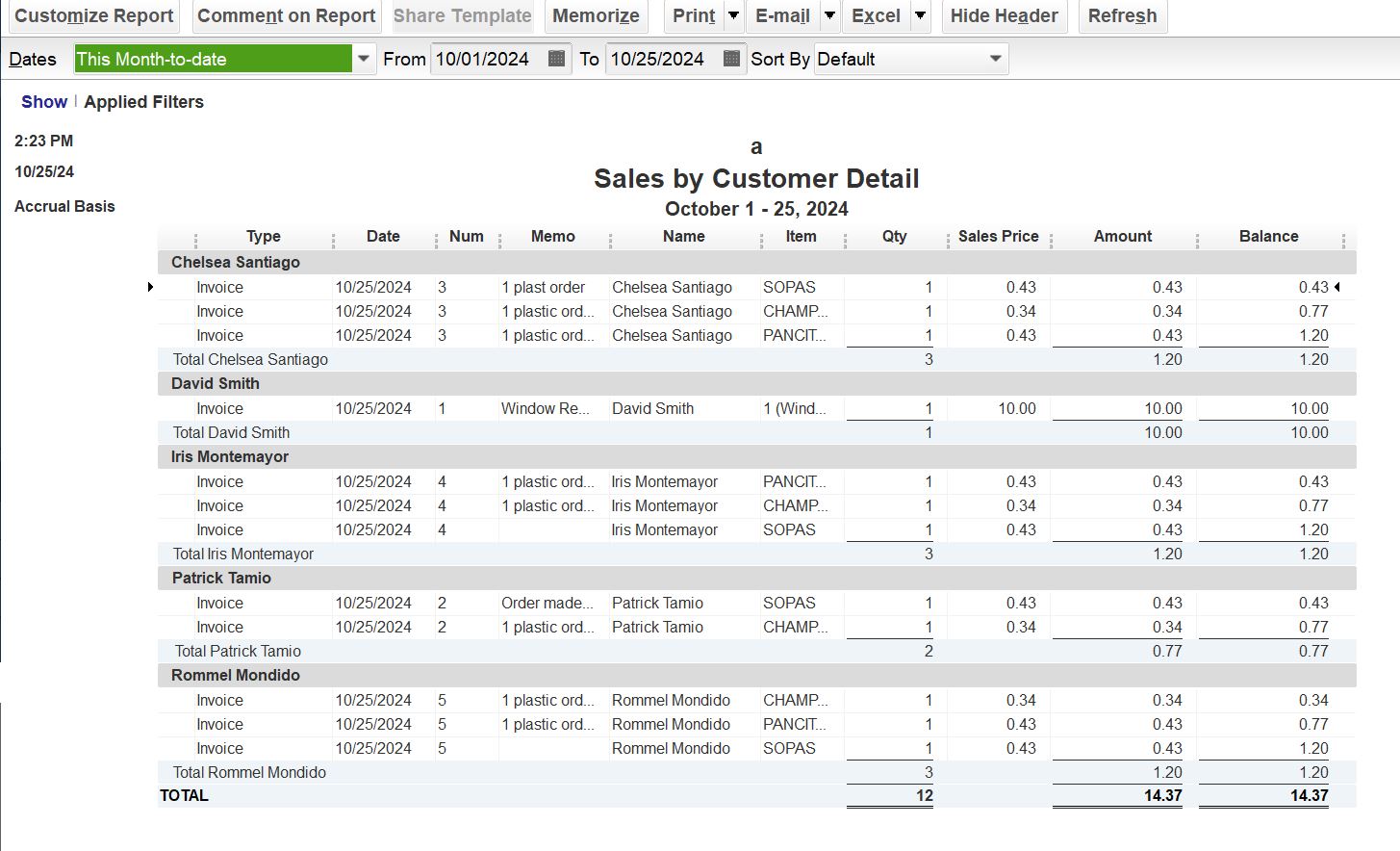Click David Smith's item '1 (Wind...' cell

pyautogui.click(x=795, y=409)
